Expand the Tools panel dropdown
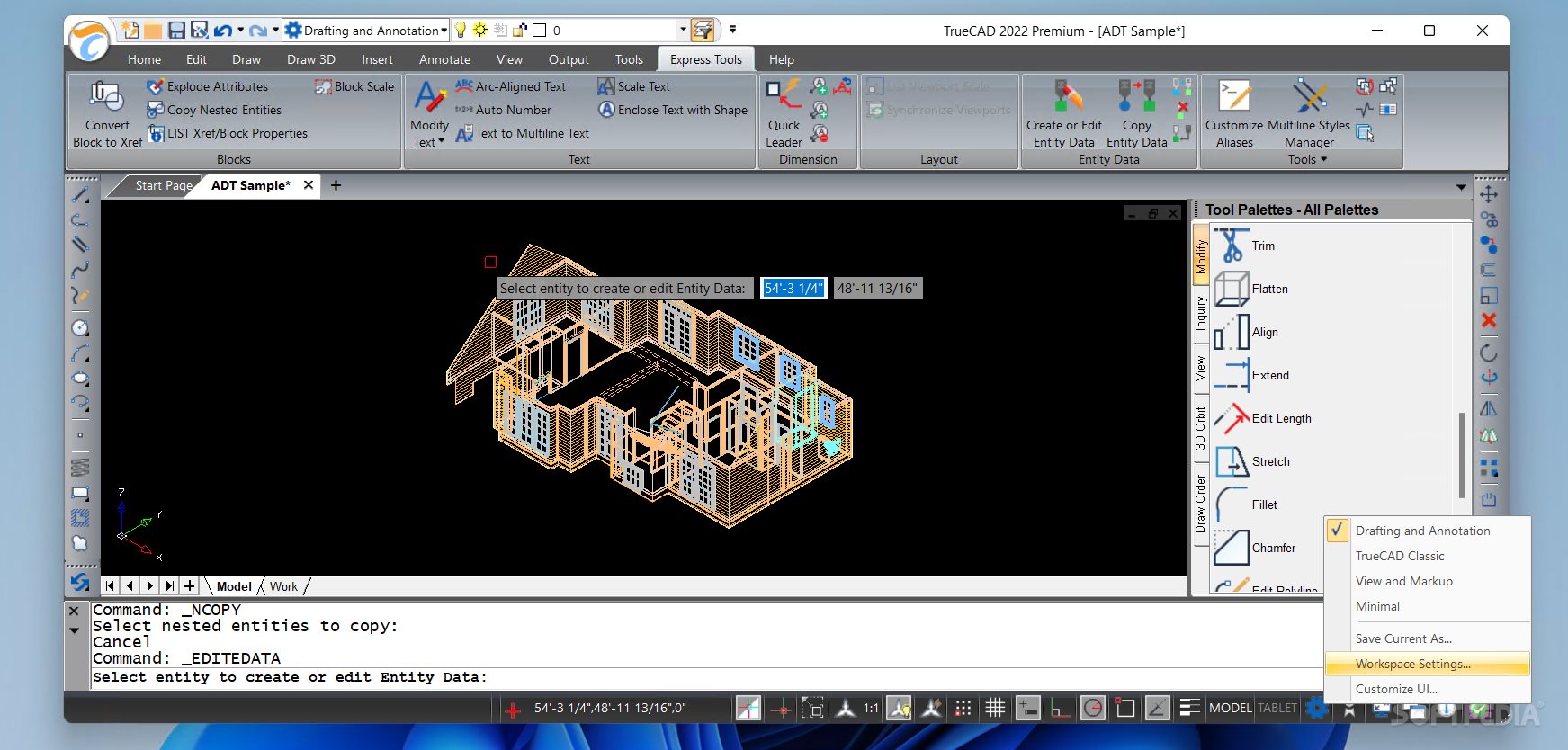 click(x=1307, y=159)
